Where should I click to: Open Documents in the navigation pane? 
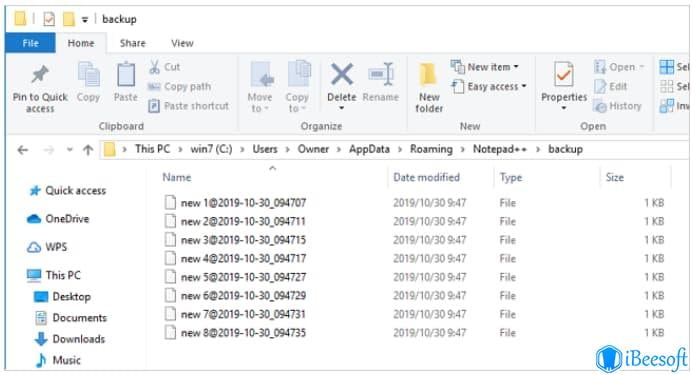[x=71, y=318]
